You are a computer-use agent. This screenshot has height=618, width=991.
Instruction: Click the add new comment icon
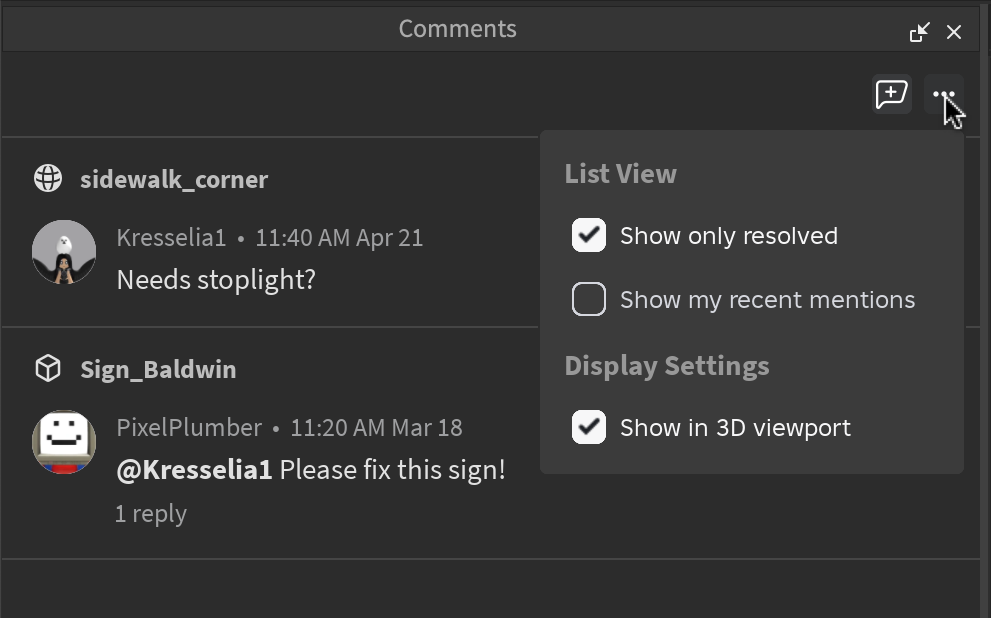[x=891, y=94]
